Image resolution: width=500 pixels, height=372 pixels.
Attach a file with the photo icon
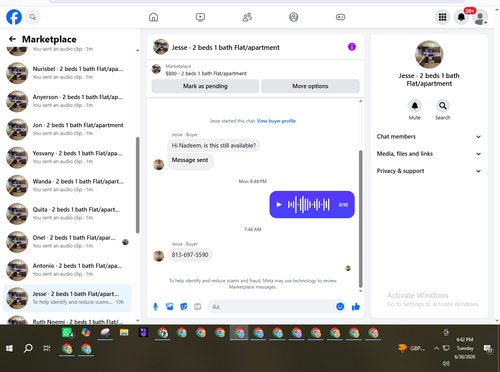coord(170,307)
